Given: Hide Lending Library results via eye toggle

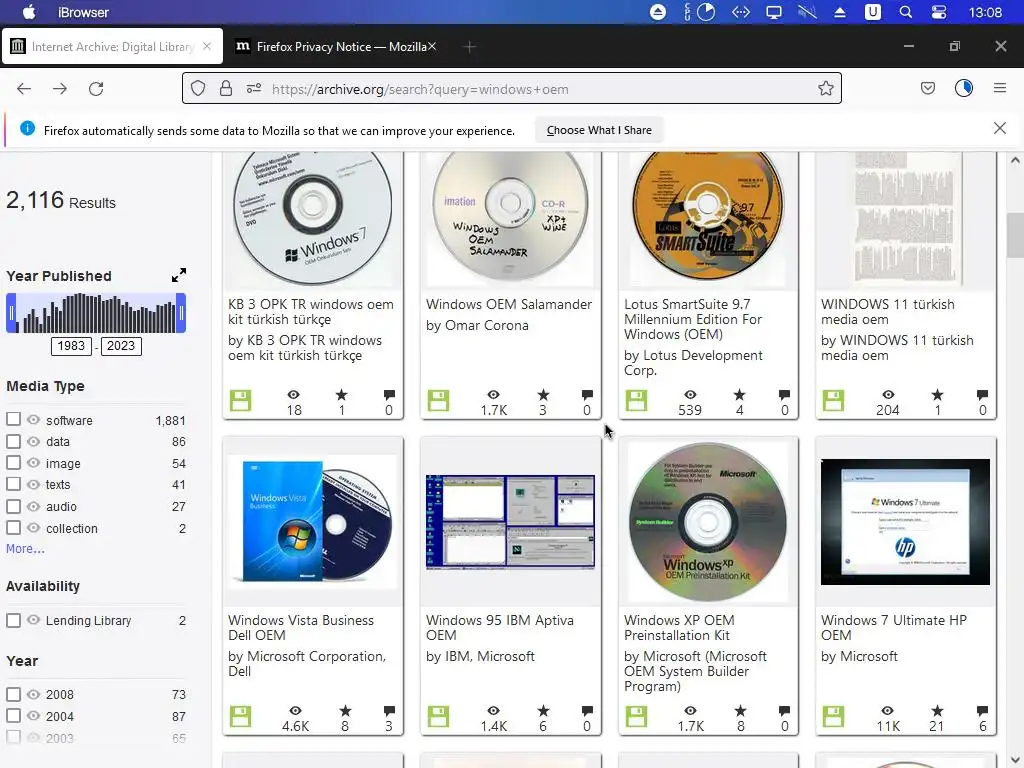Looking at the screenshot, I should point(33,620).
